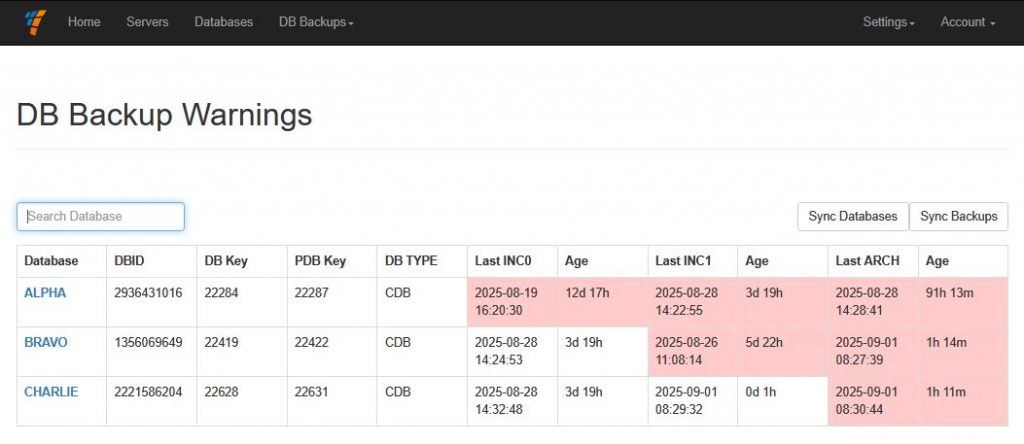Click the Last ARCH column header
This screenshot has width=1024, height=444.
tap(867, 261)
